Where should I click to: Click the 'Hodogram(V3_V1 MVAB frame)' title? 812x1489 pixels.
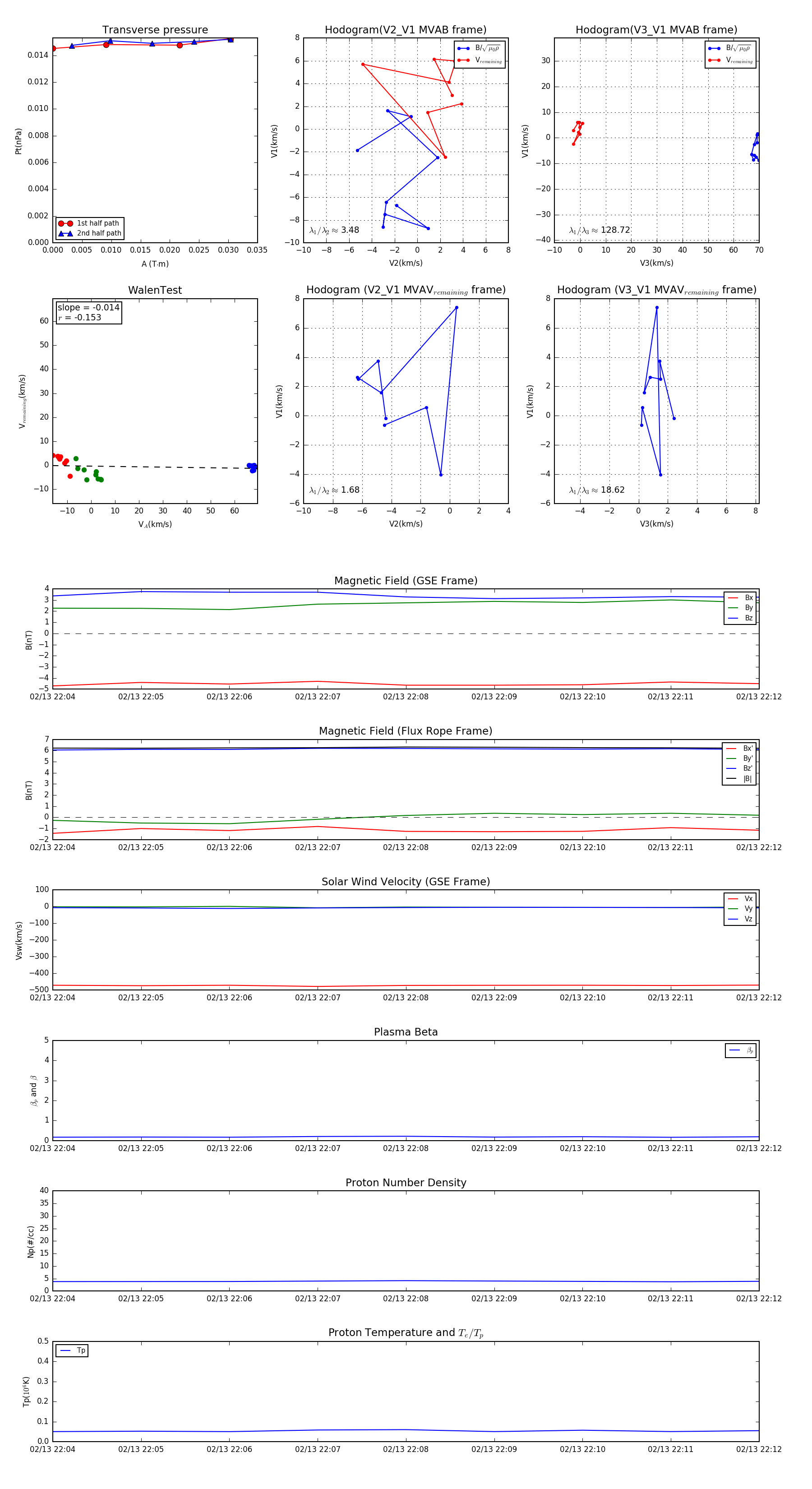click(656, 30)
